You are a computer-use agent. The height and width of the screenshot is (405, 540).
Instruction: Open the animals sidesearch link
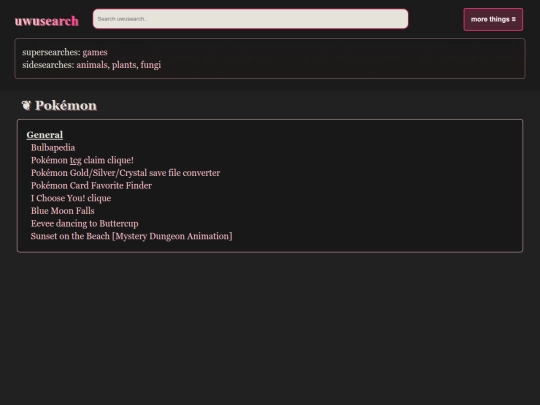click(93, 65)
